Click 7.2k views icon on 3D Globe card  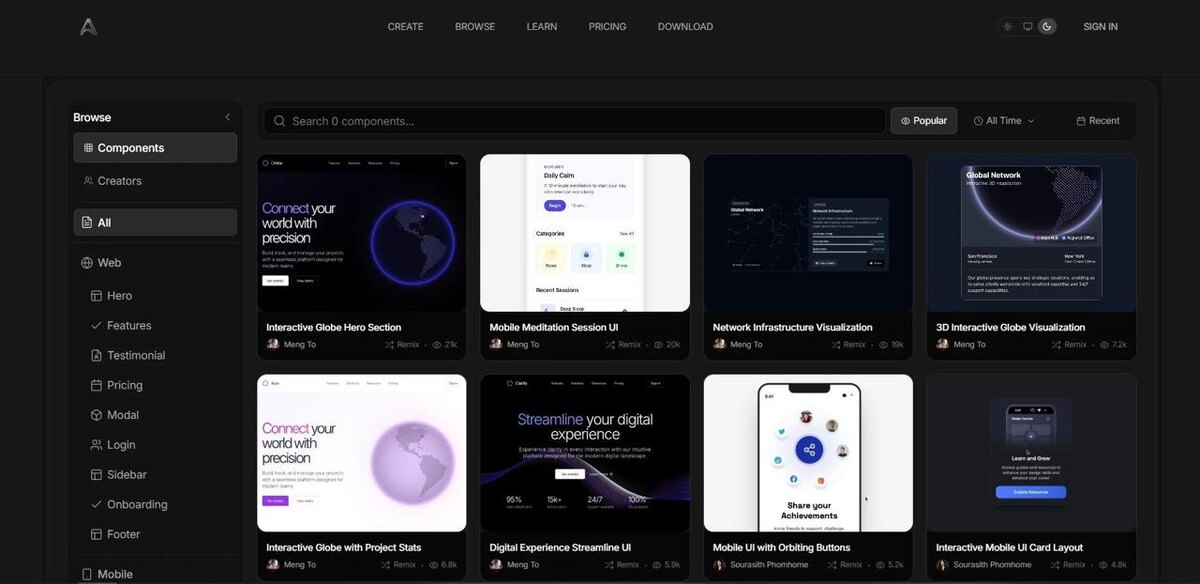click(x=1104, y=345)
